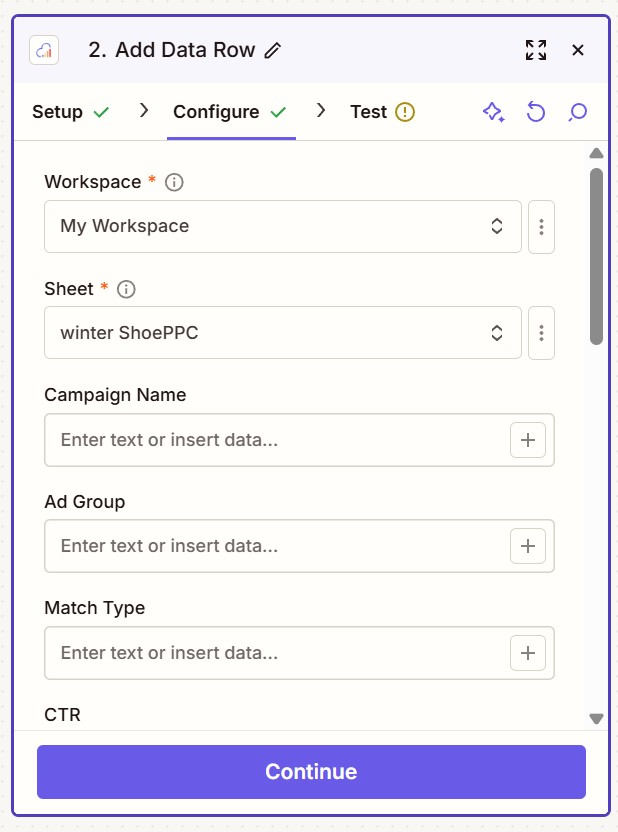The image size is (618, 832).
Task: Click the CTR field label
Action: [x=63, y=715]
